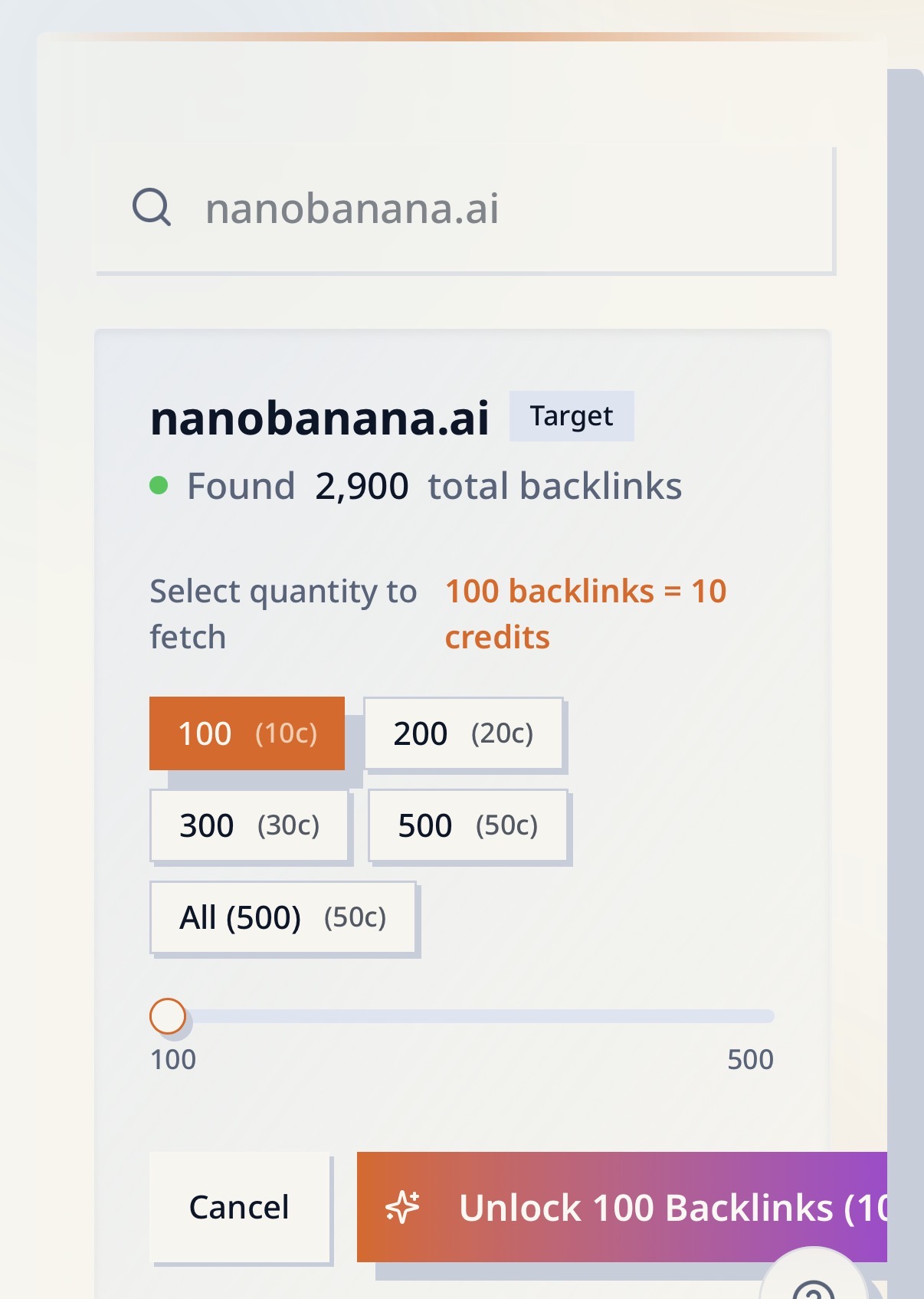
Task: Click the green status dot beside Found
Action: click(159, 485)
